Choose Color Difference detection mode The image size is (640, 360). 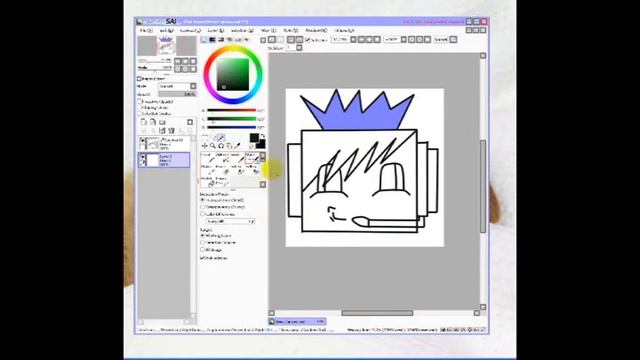[x=202, y=214]
